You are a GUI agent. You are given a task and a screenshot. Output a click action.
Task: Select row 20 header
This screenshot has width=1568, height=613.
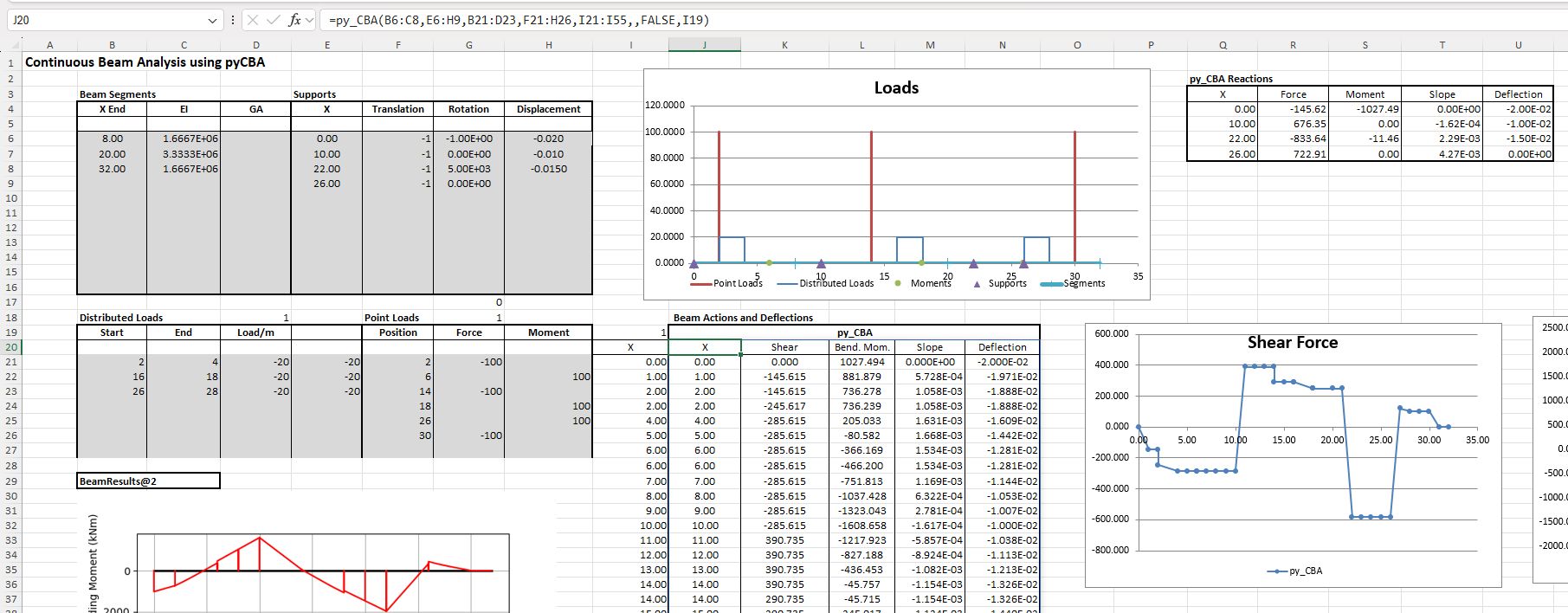[10, 347]
